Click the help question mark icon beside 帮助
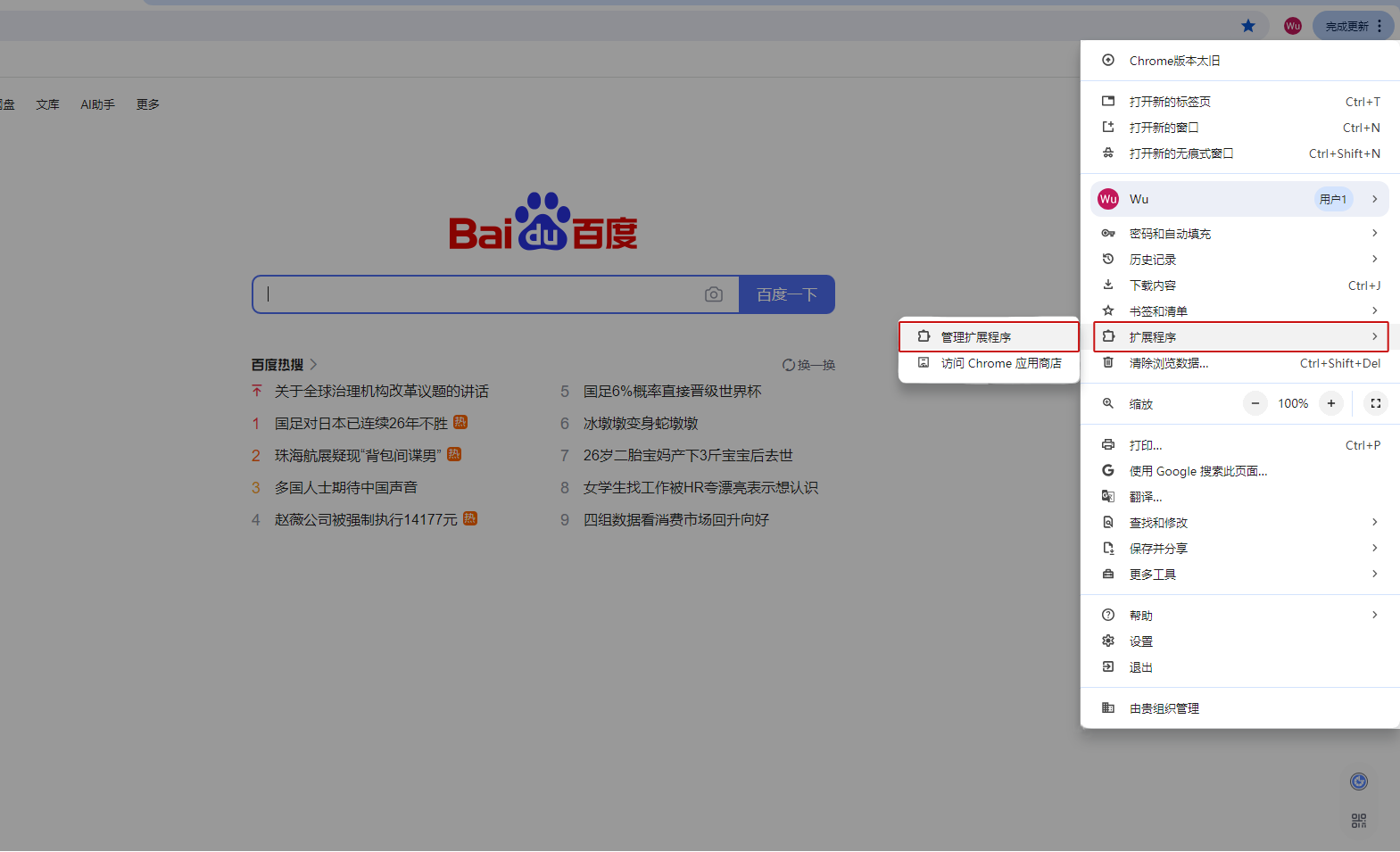Screen dimensions: 1400x852 (1108, 615)
